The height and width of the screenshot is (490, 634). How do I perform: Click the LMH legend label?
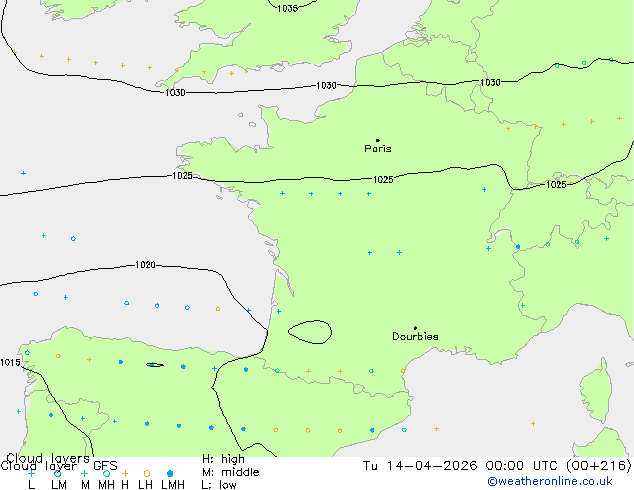pos(173,484)
